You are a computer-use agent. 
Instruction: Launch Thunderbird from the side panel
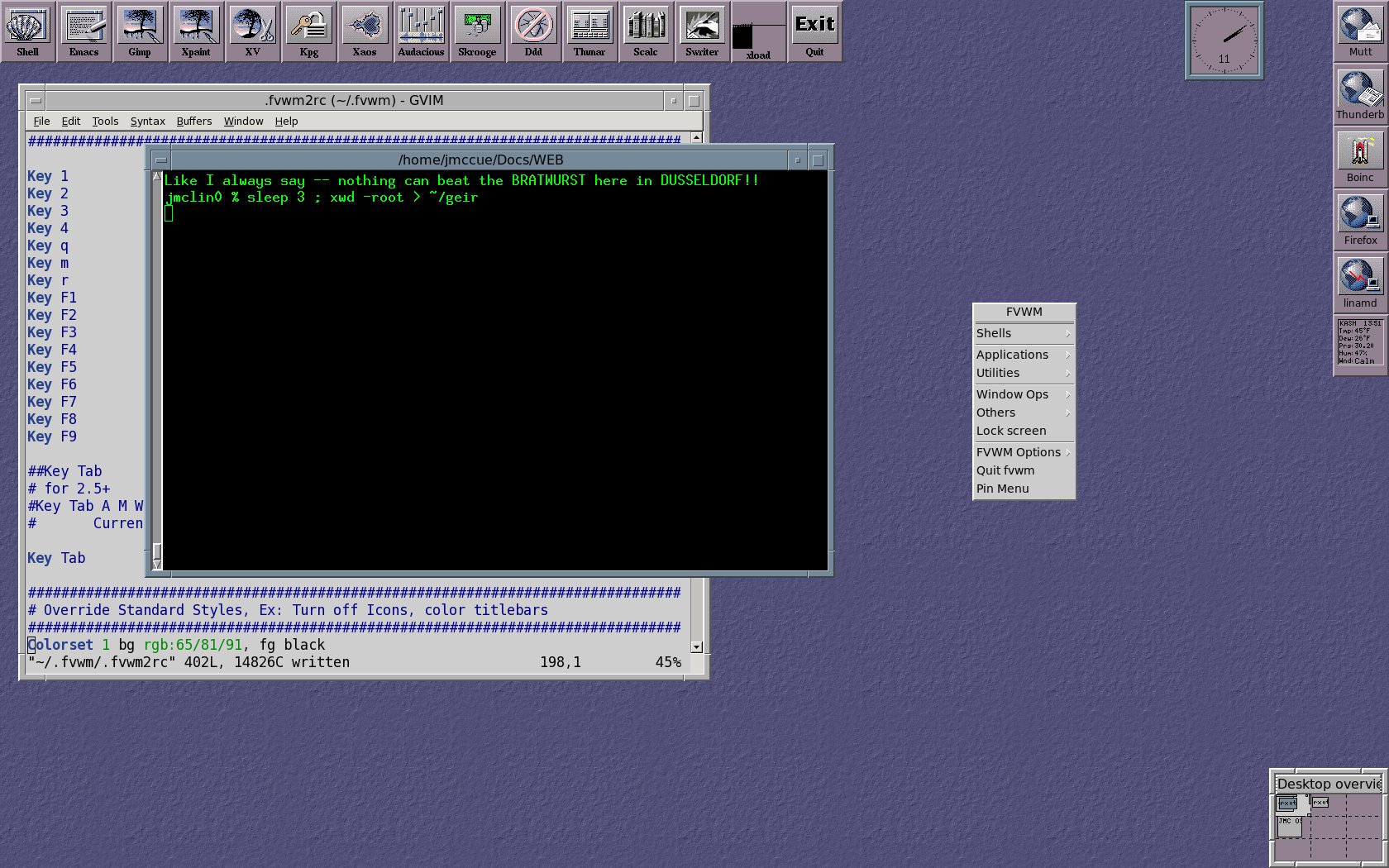[1361, 94]
